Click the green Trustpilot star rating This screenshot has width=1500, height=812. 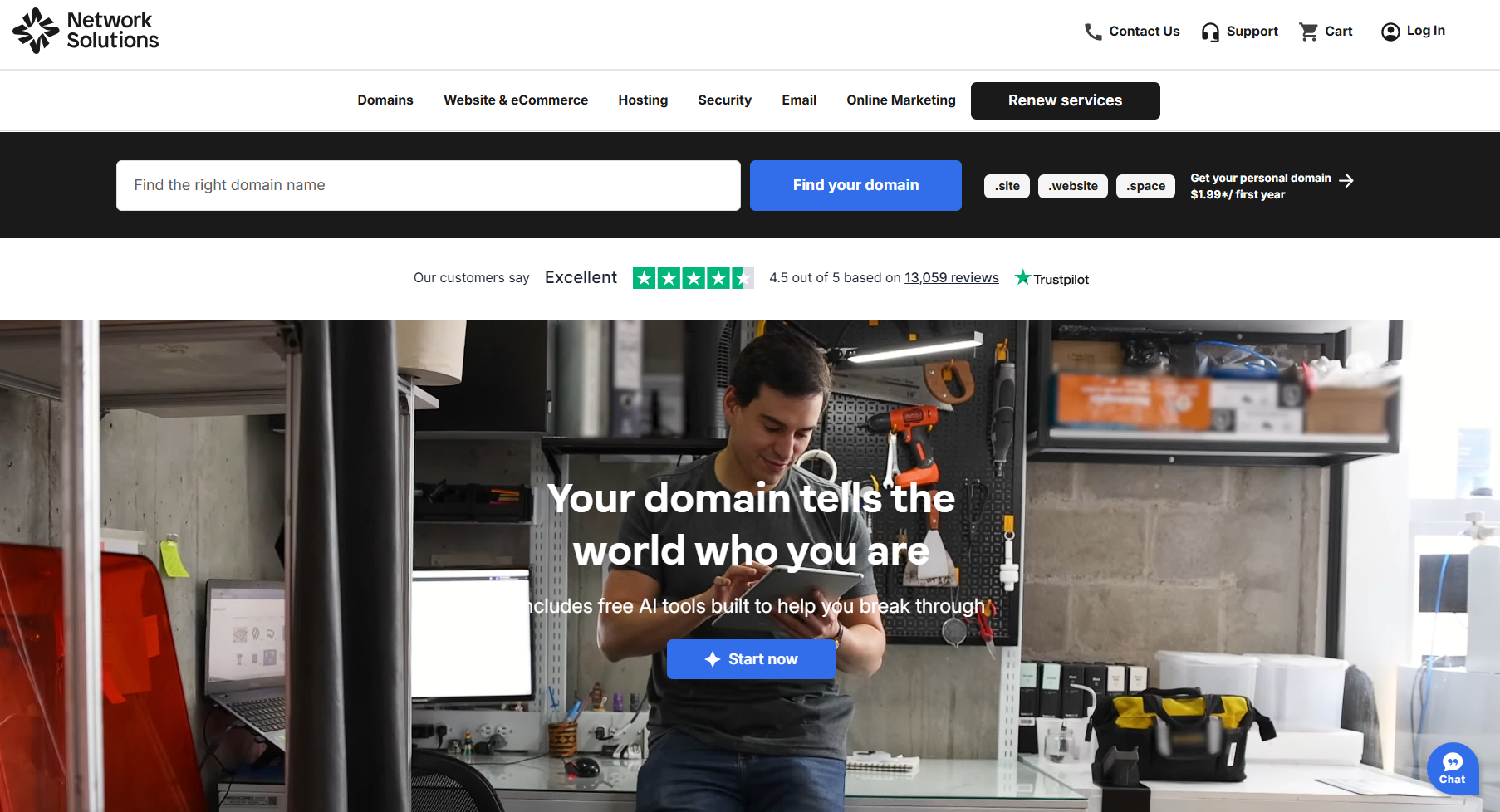[693, 277]
